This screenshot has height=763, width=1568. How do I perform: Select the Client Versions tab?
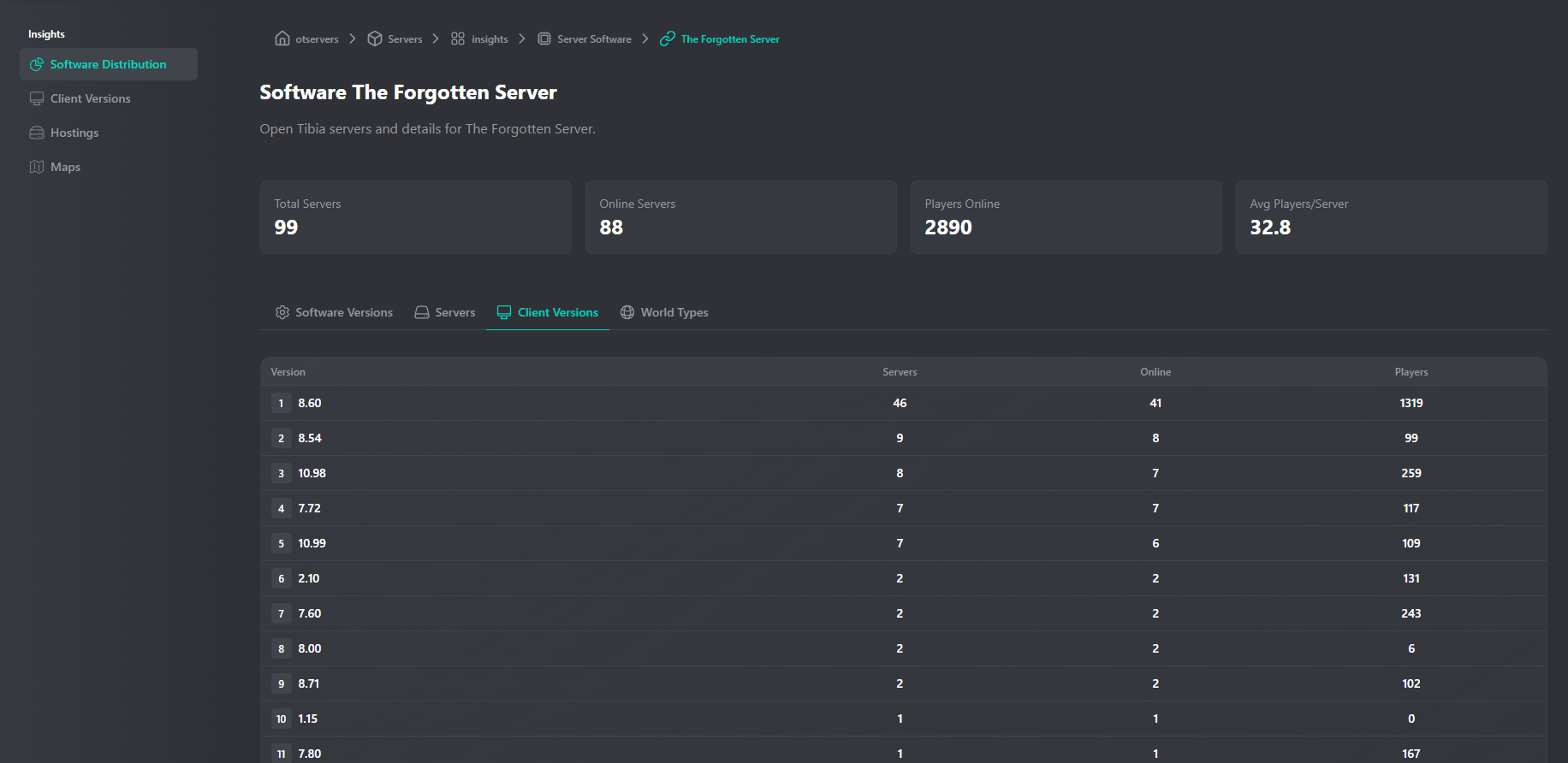pos(548,312)
